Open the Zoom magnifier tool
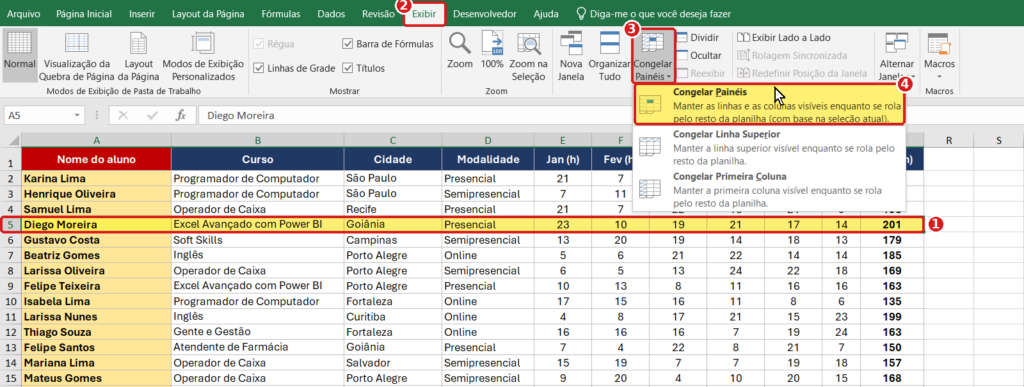 tap(460, 42)
